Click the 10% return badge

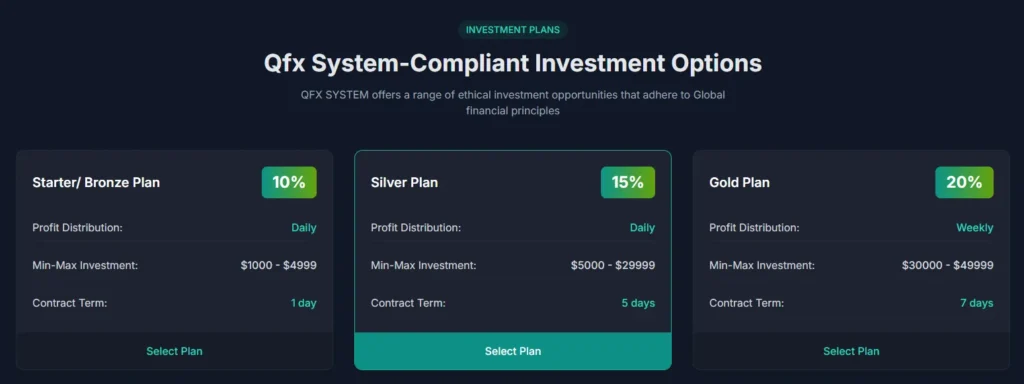click(289, 182)
